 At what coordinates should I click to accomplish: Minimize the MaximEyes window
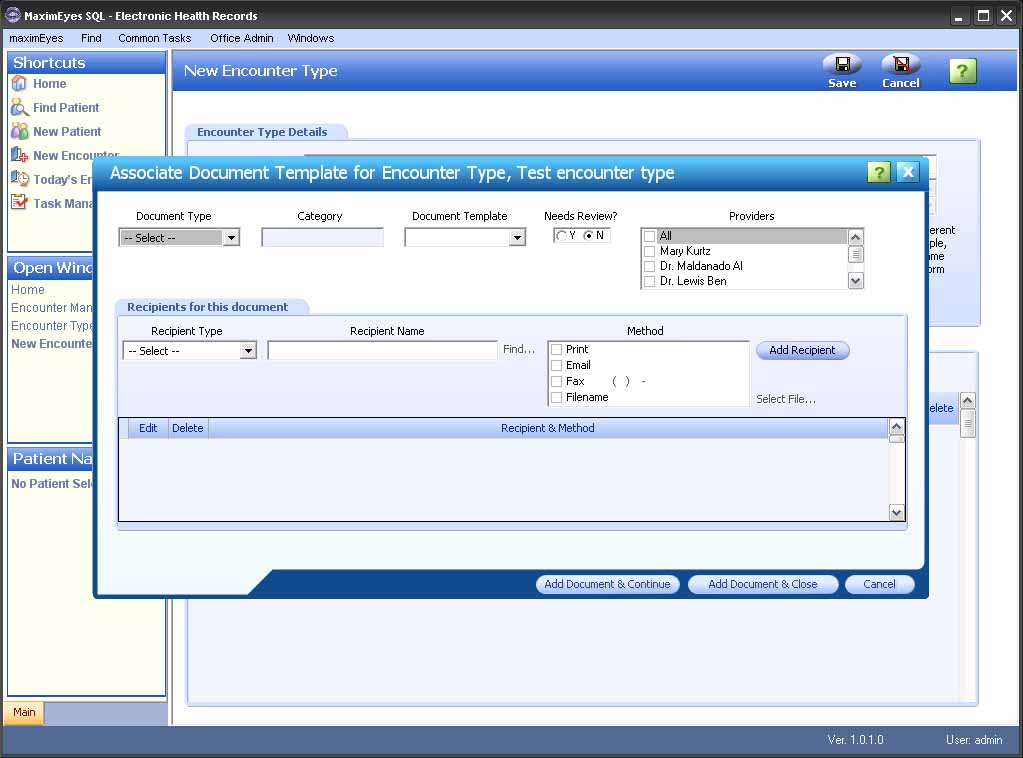[958, 16]
